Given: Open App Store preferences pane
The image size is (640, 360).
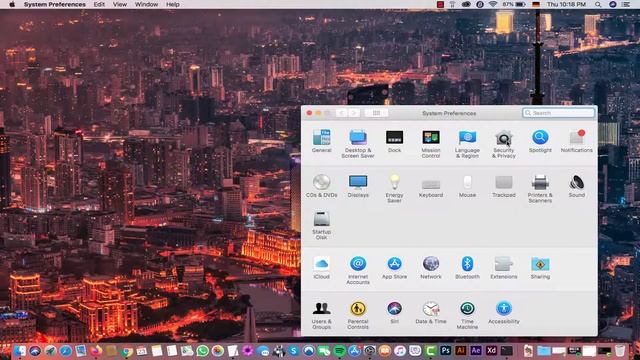Looking at the screenshot, I should 394,268.
